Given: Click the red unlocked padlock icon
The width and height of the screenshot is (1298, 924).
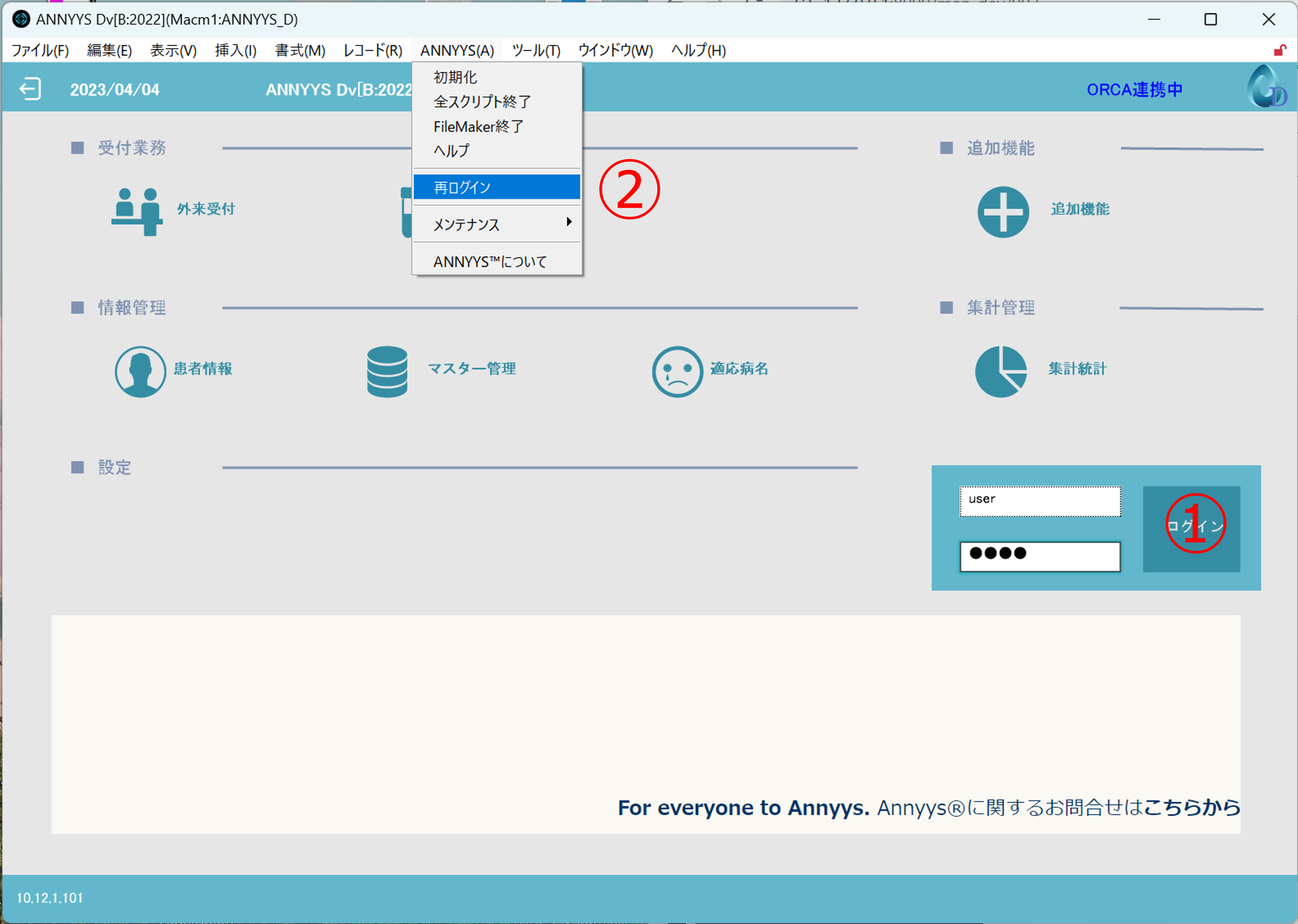Looking at the screenshot, I should [x=1280, y=50].
